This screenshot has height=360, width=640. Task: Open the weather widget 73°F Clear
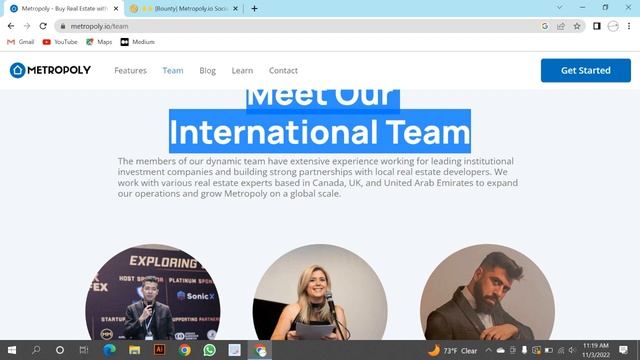tap(453, 351)
